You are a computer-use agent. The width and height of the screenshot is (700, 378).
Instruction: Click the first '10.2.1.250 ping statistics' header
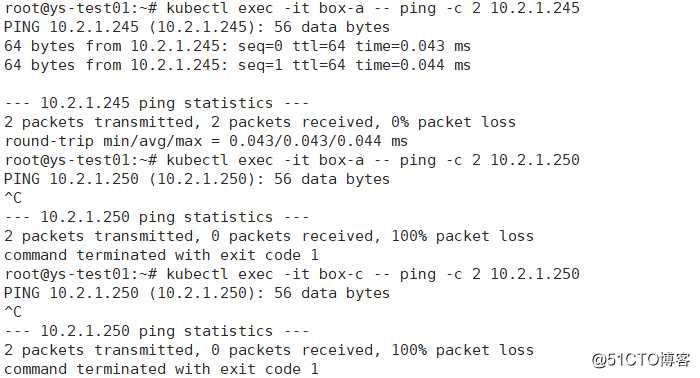[156, 217]
